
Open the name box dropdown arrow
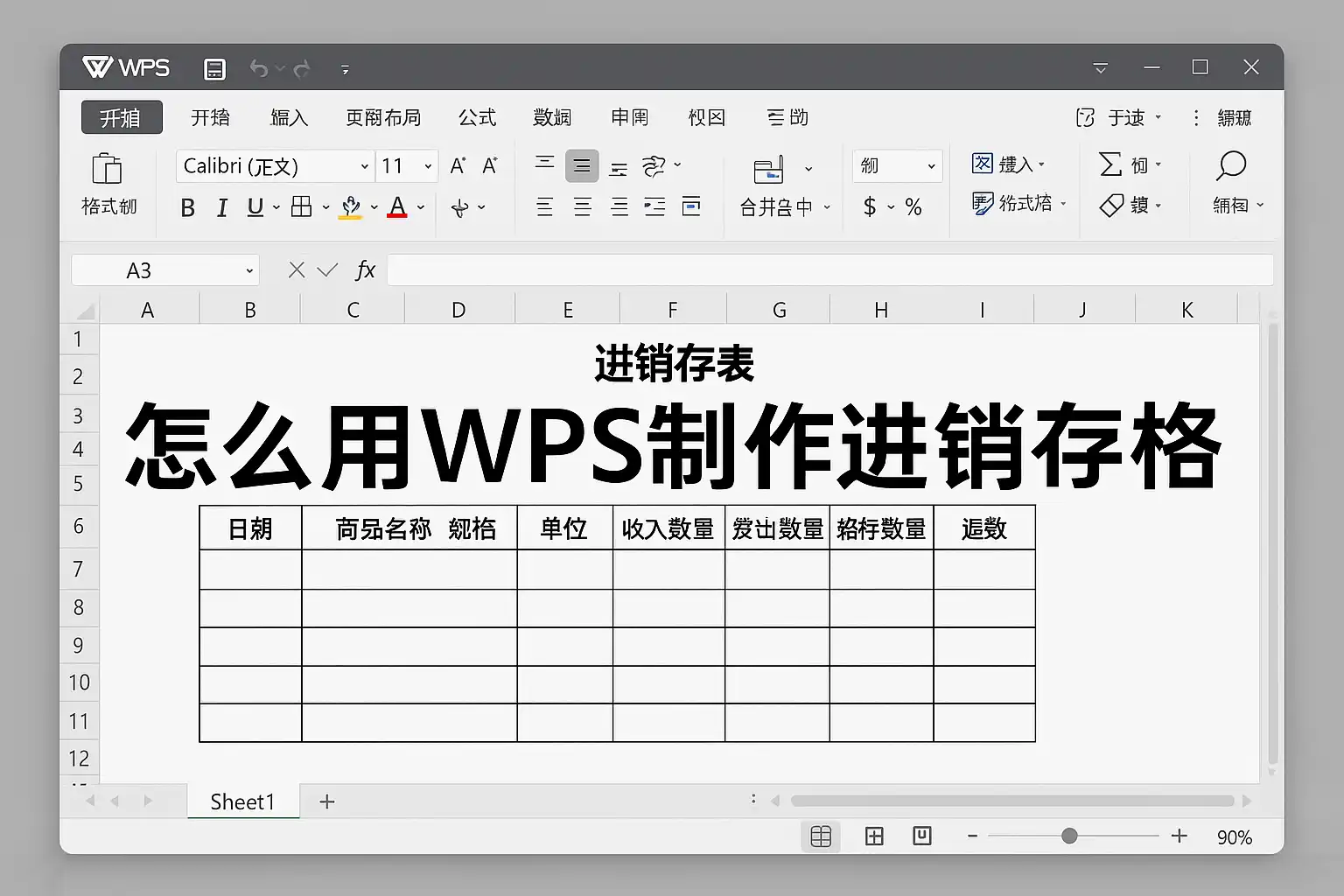click(x=249, y=271)
